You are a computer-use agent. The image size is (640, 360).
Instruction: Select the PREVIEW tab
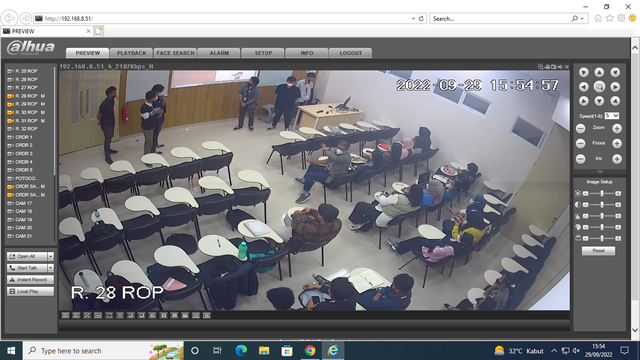coord(88,53)
